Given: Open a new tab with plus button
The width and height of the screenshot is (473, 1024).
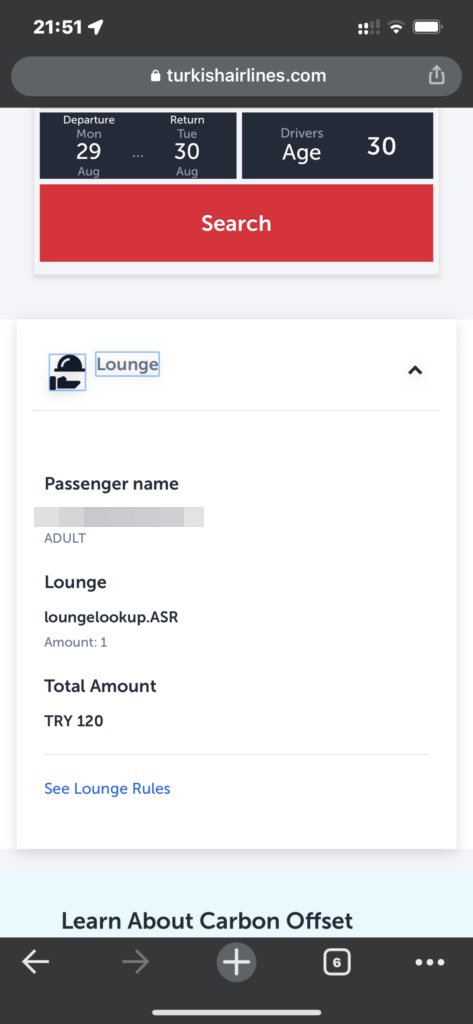Looking at the screenshot, I should coord(236,962).
